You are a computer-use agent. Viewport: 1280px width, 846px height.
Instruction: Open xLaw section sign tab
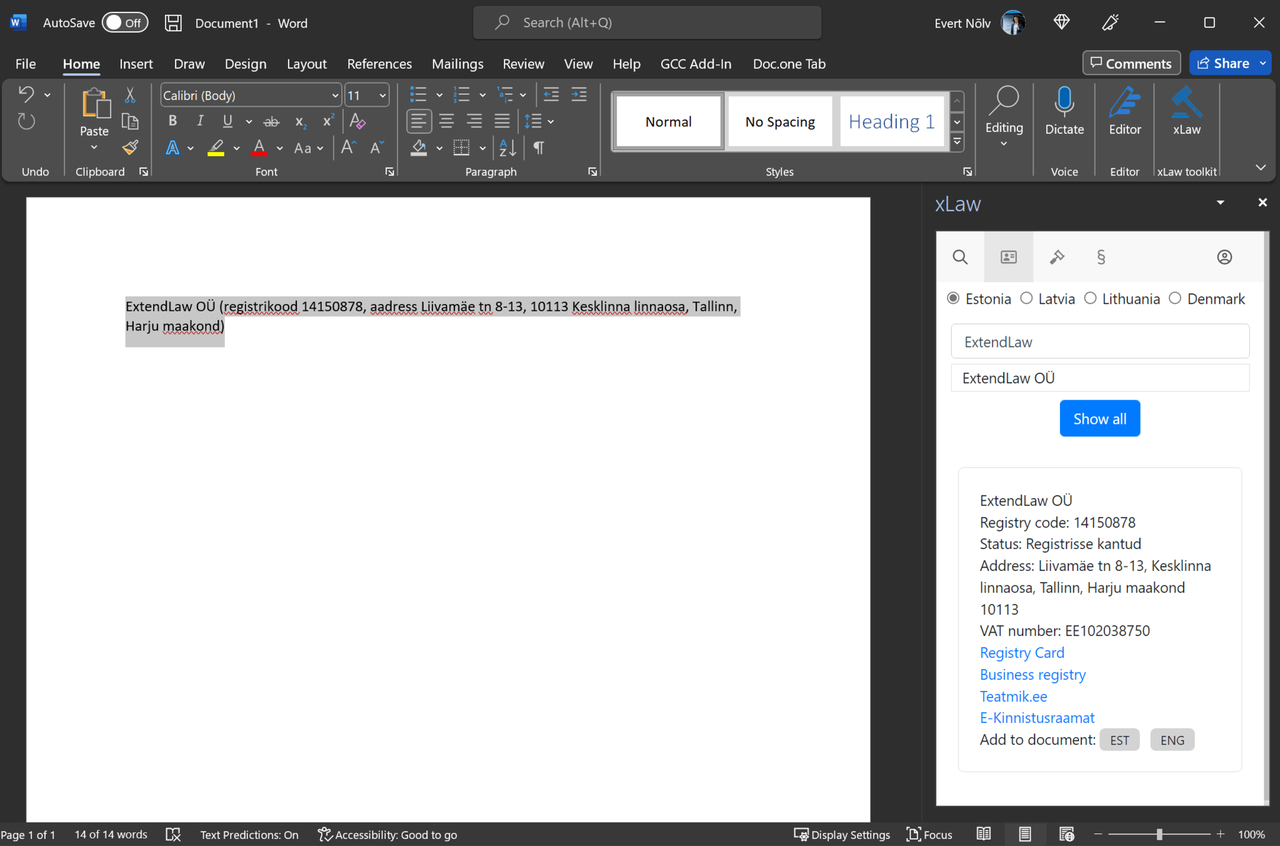pyautogui.click(x=1101, y=257)
